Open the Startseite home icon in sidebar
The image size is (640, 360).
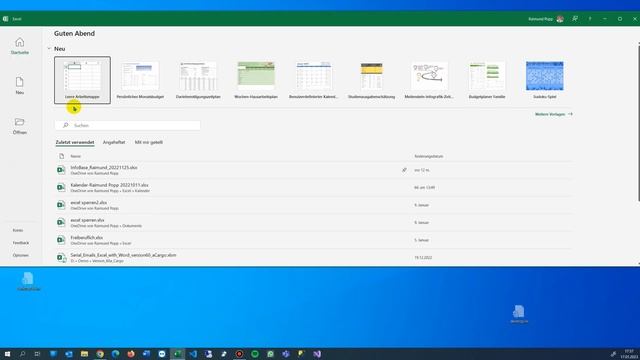point(20,42)
